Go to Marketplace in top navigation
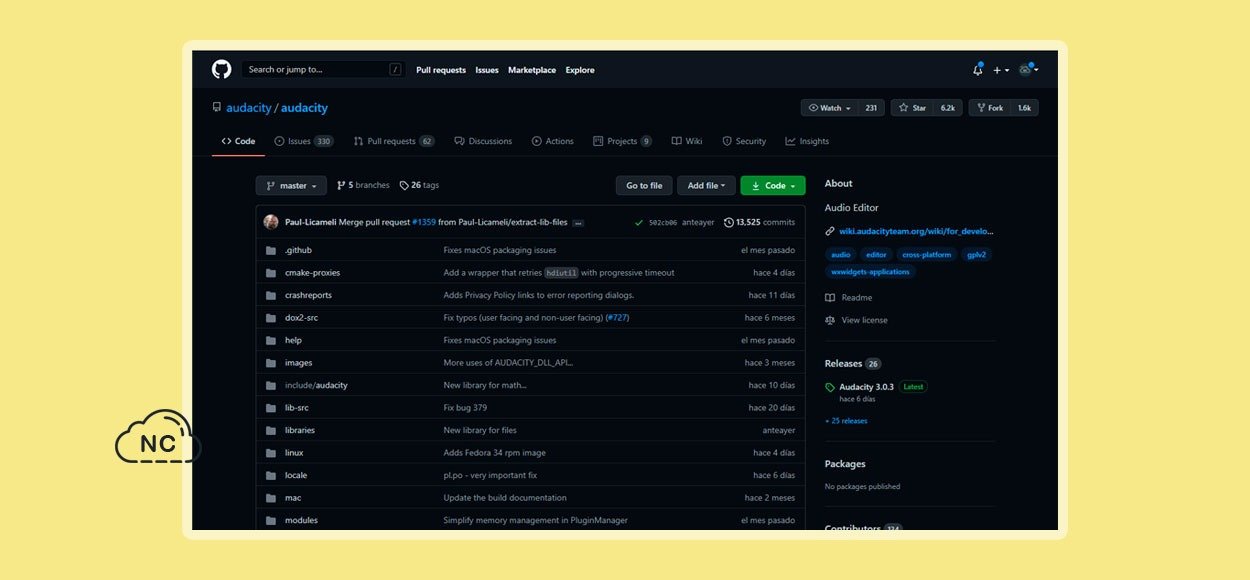The image size is (1250, 580). click(532, 70)
